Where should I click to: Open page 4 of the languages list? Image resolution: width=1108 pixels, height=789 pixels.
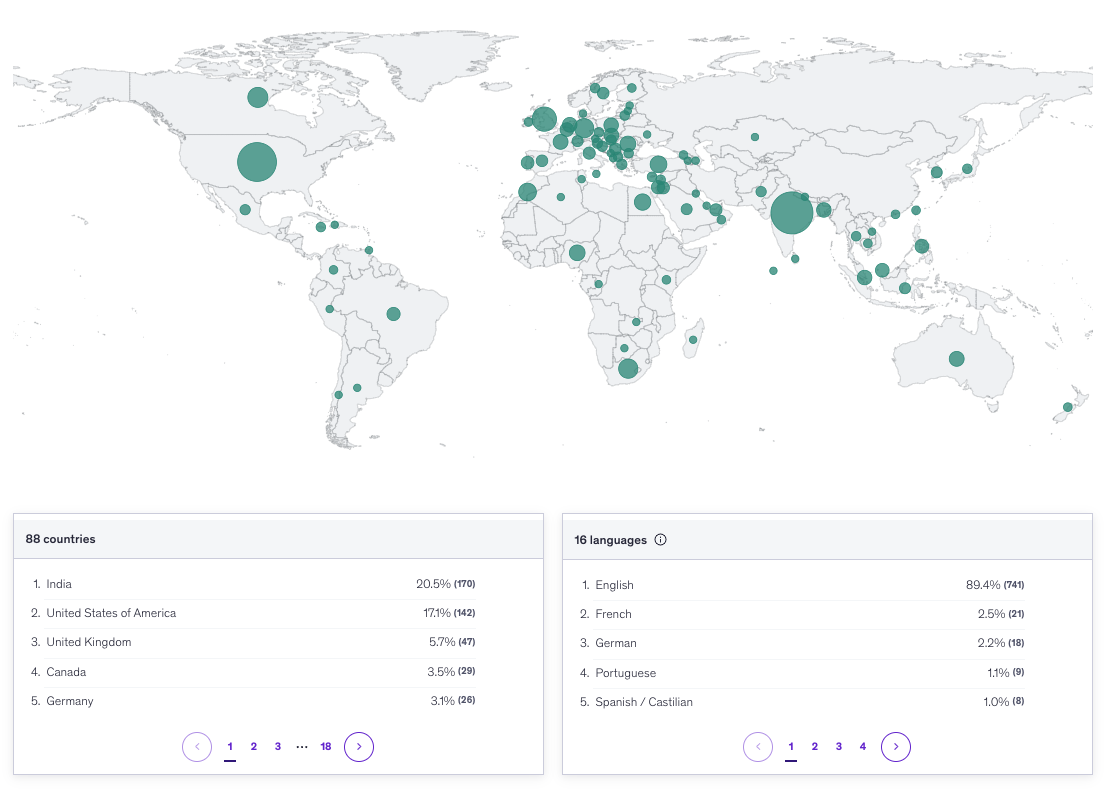(863, 747)
